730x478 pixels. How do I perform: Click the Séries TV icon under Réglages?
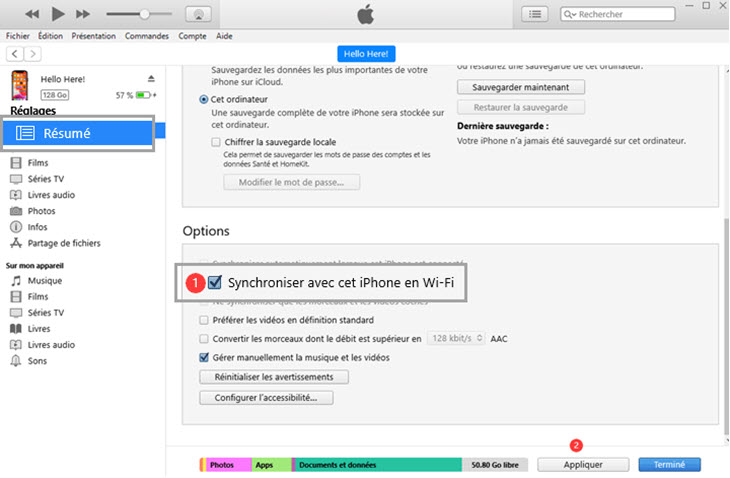pos(16,179)
